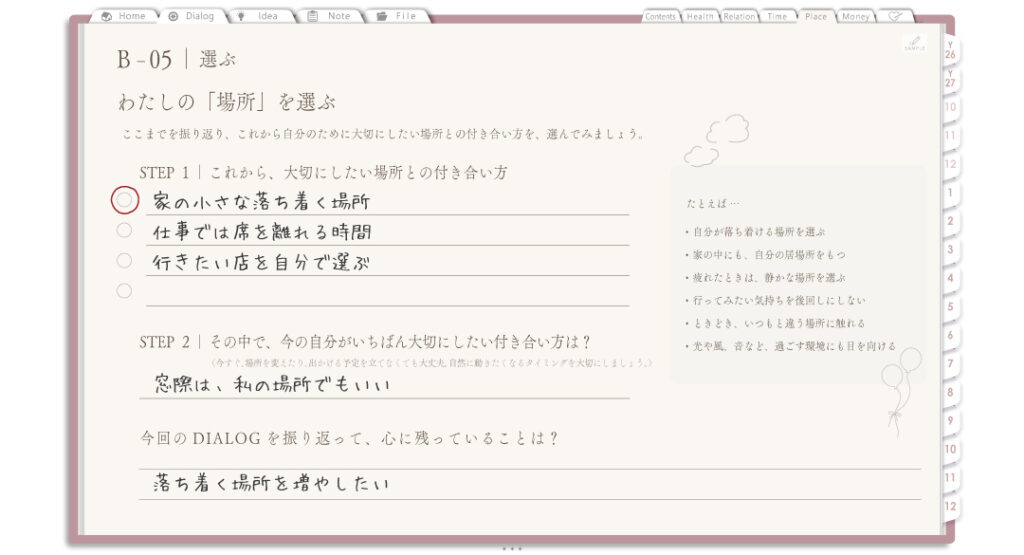Select the radio for 行きたい店を自分で選ぶ
This screenshot has height=555, width=1024.
(x=124, y=261)
